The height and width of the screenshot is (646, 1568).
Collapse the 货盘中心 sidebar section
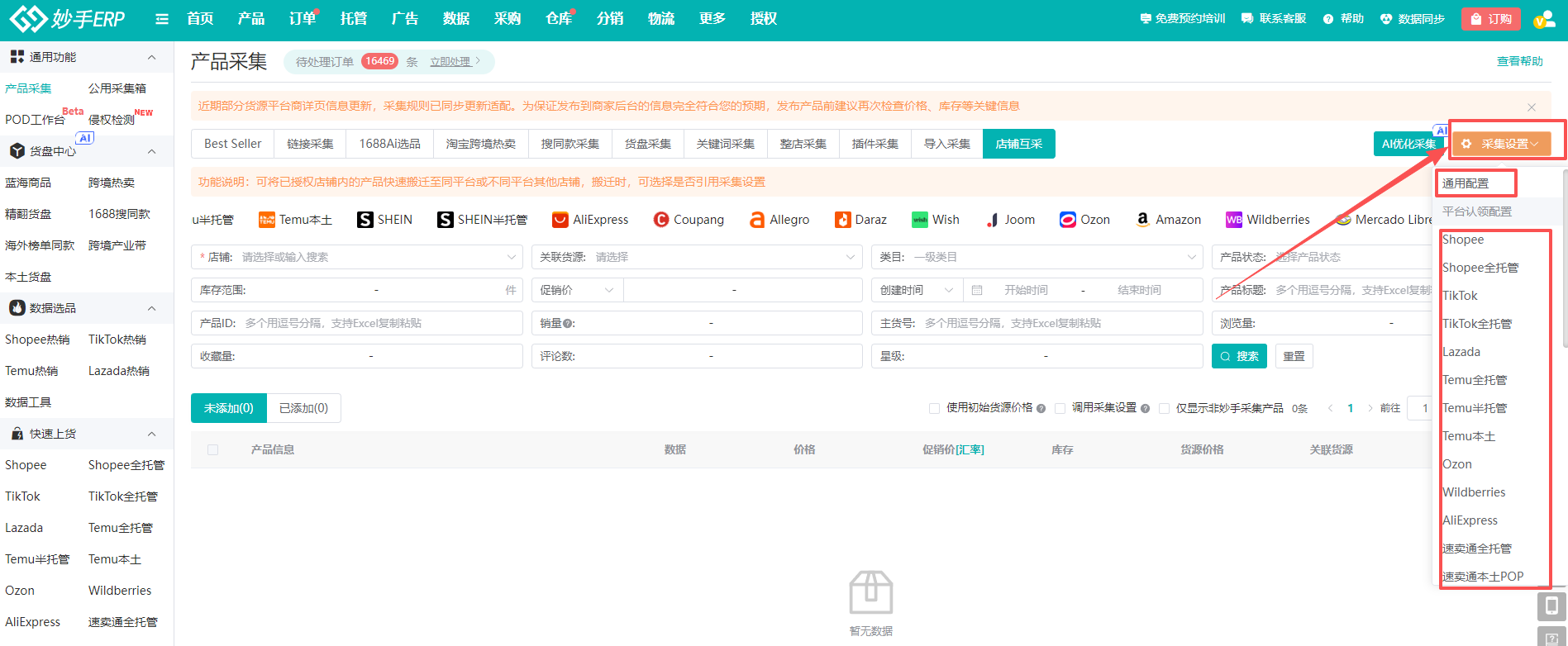tap(151, 151)
